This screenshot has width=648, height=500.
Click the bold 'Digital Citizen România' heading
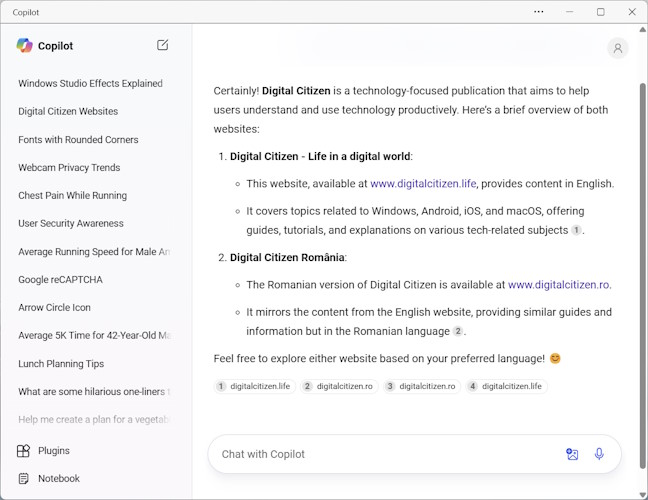point(287,257)
